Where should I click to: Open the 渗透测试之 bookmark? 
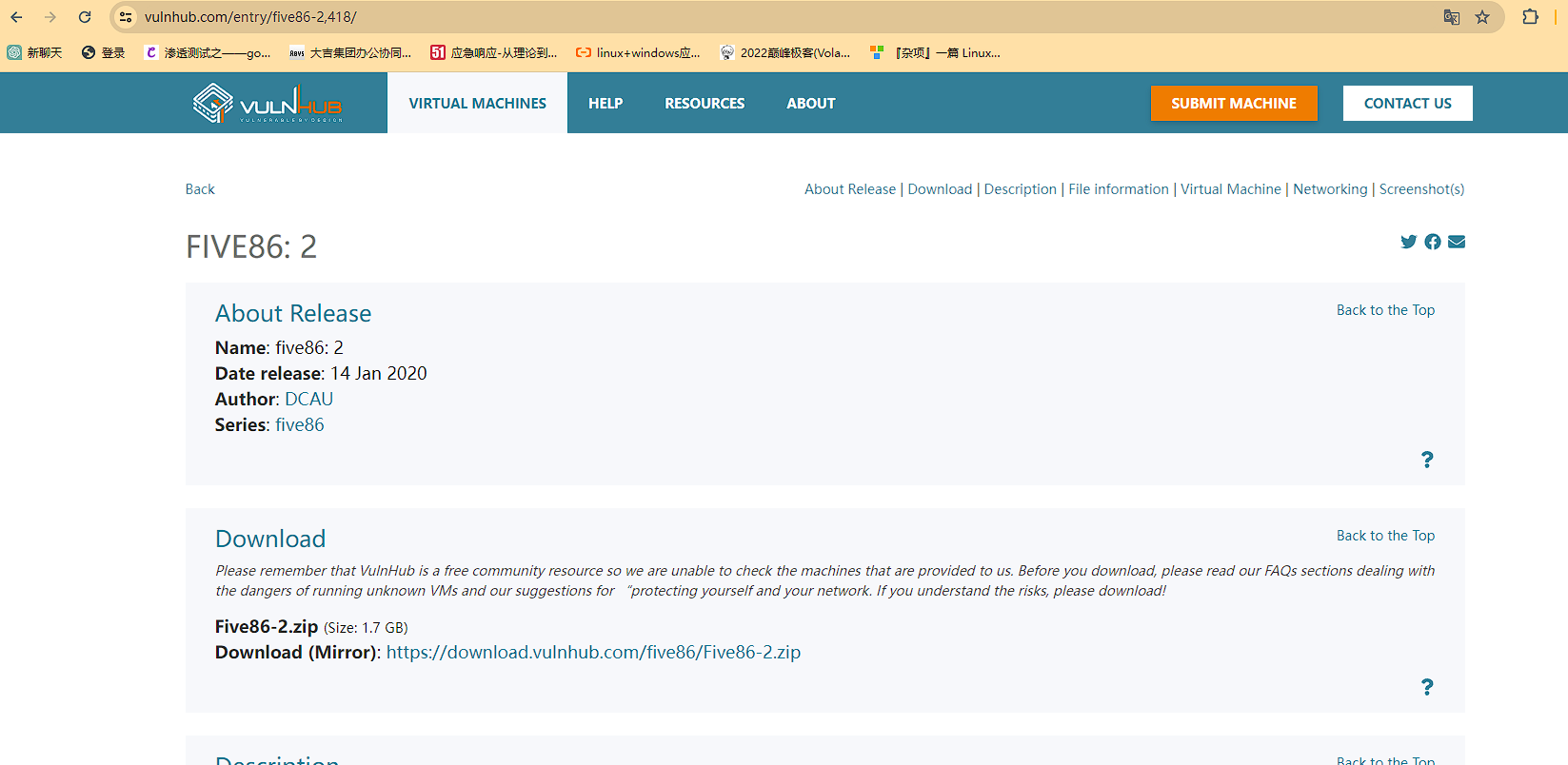point(208,53)
